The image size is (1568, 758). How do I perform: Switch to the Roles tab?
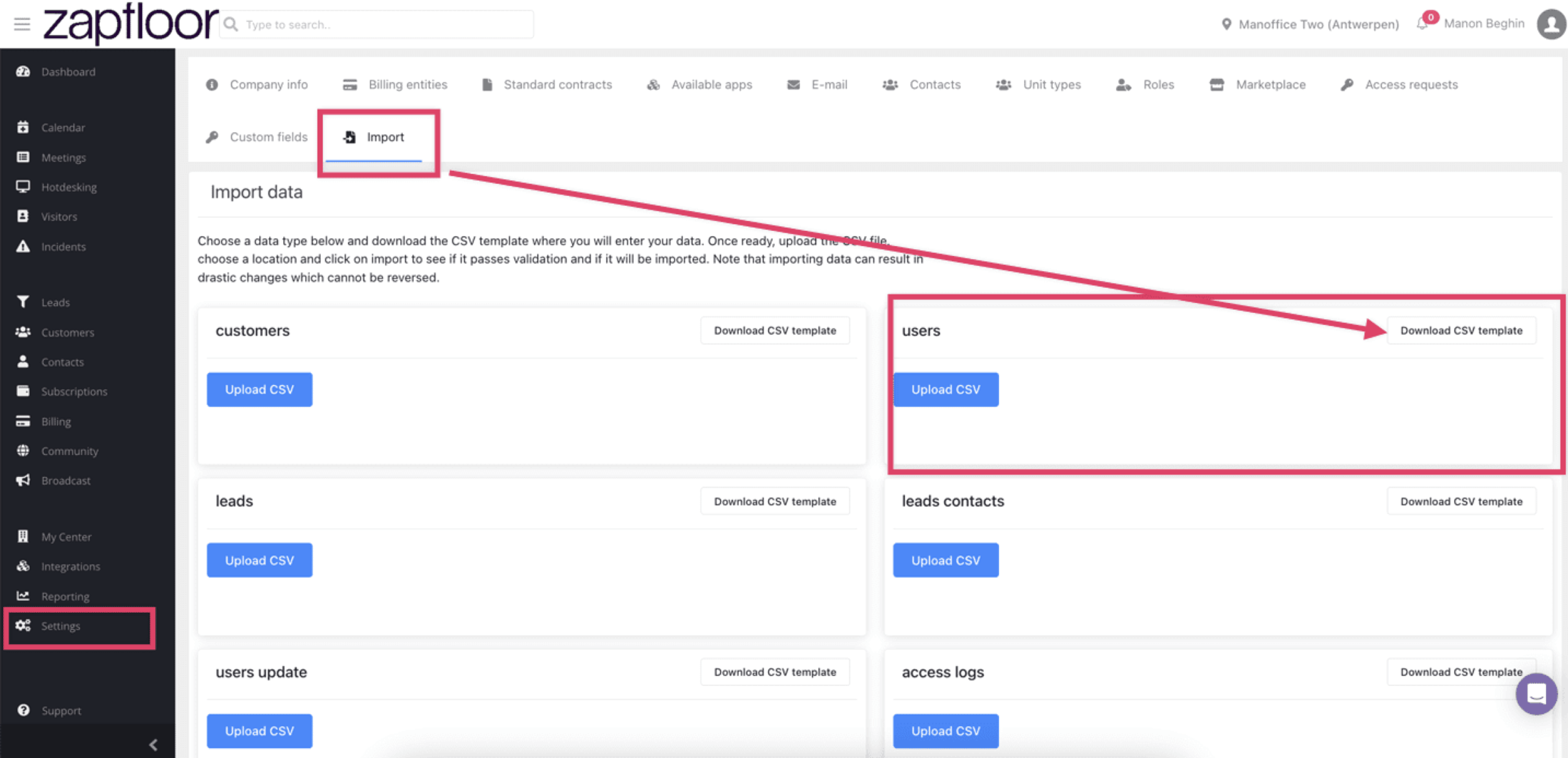click(1145, 84)
